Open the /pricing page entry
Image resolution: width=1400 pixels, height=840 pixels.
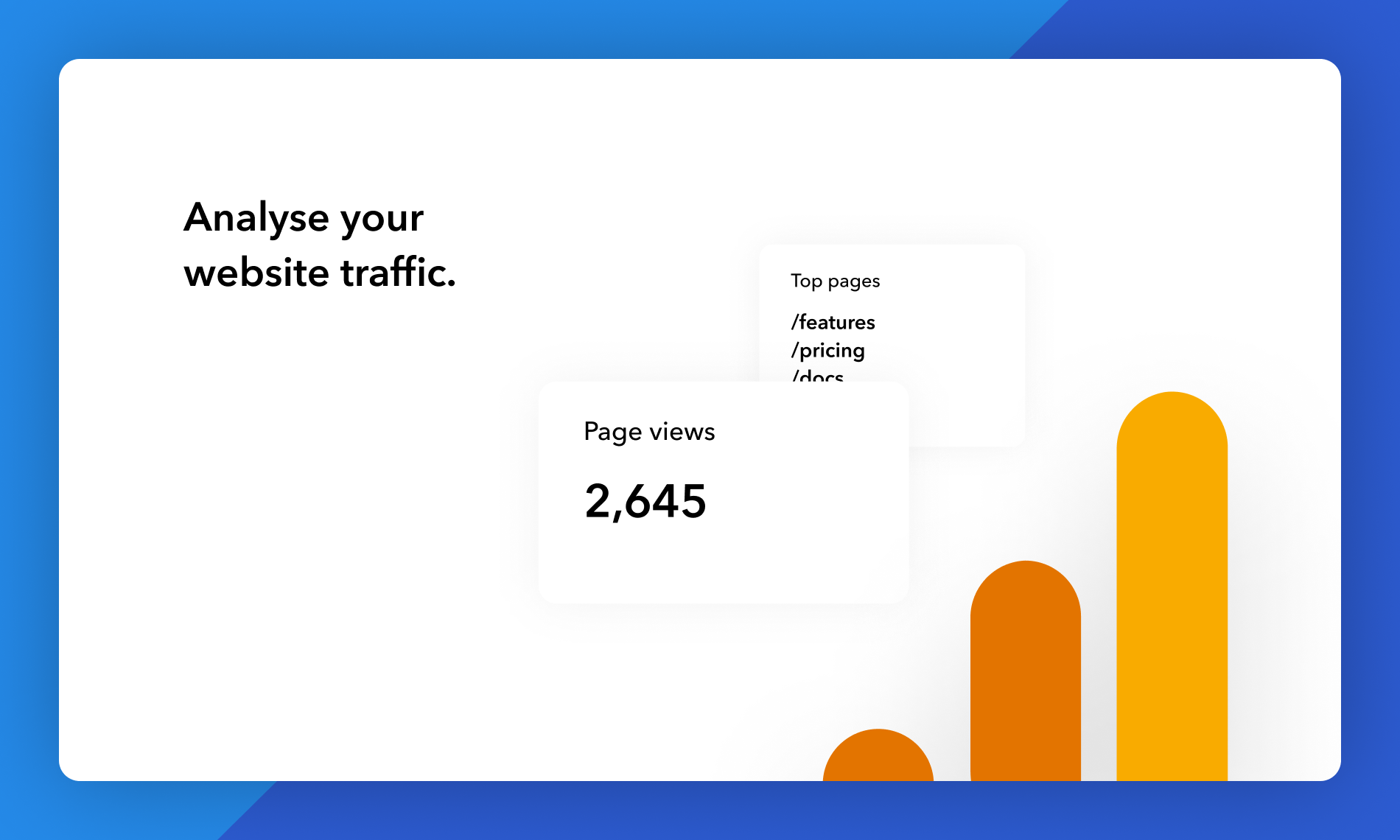pos(827,351)
